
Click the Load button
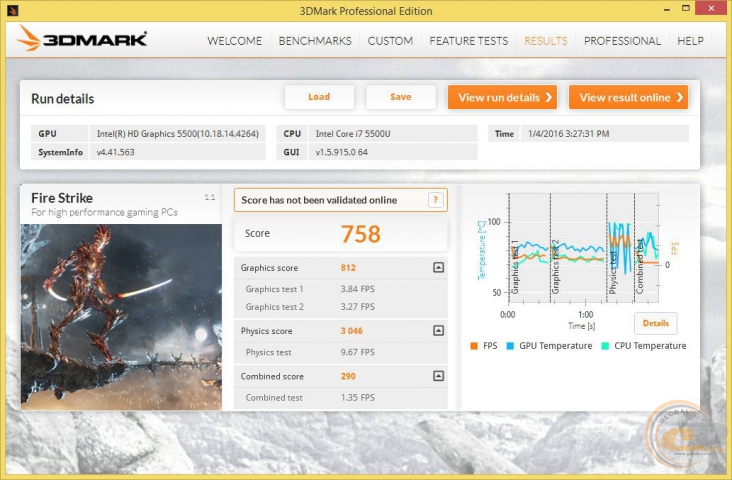click(319, 97)
